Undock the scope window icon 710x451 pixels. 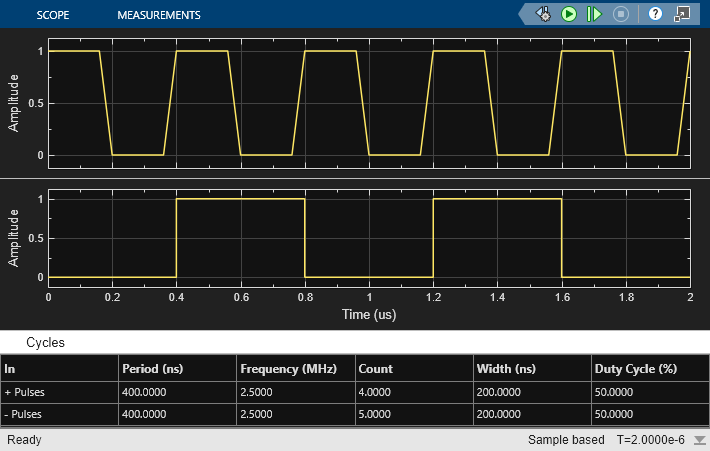tap(681, 14)
